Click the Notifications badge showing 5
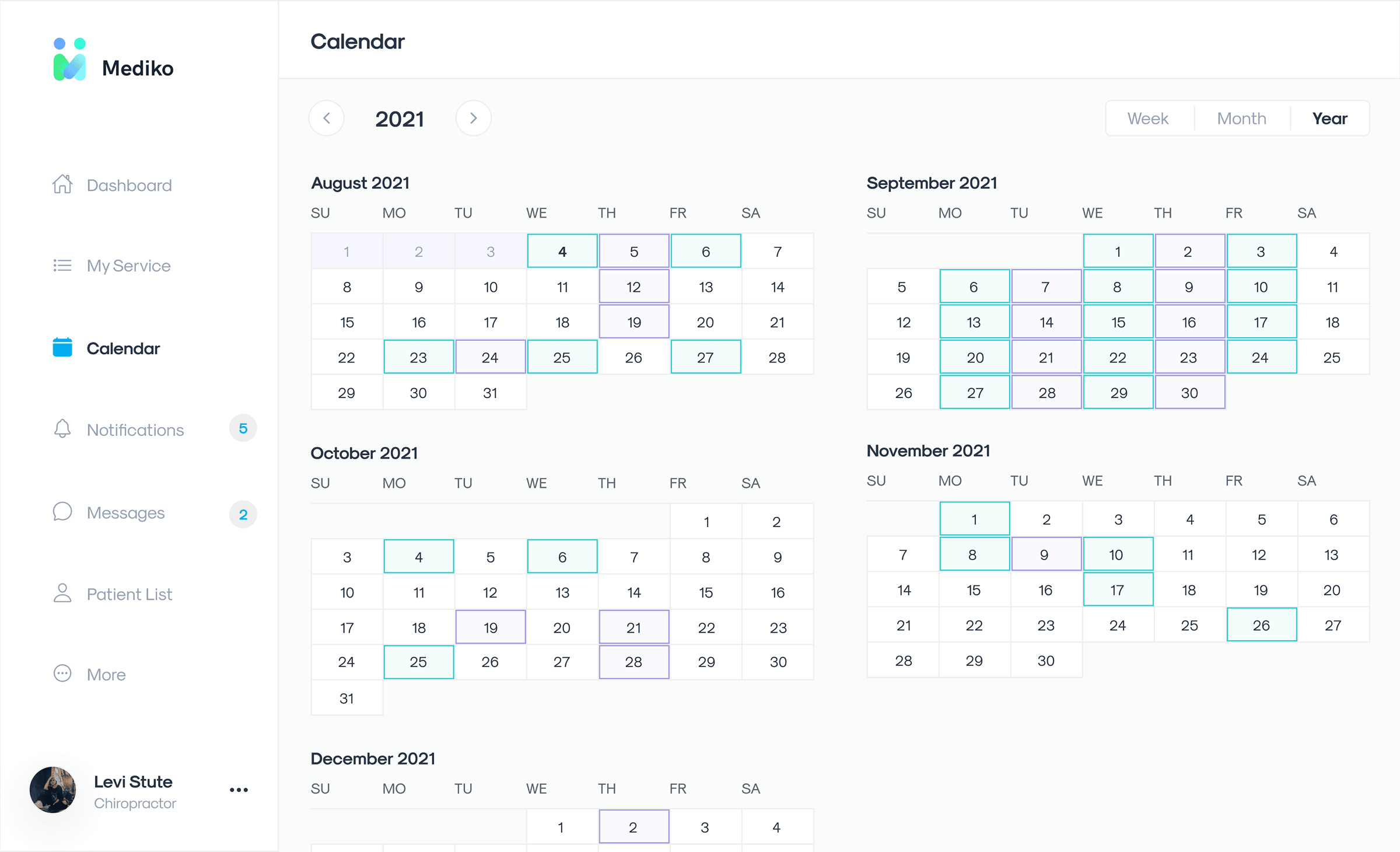 click(x=243, y=428)
